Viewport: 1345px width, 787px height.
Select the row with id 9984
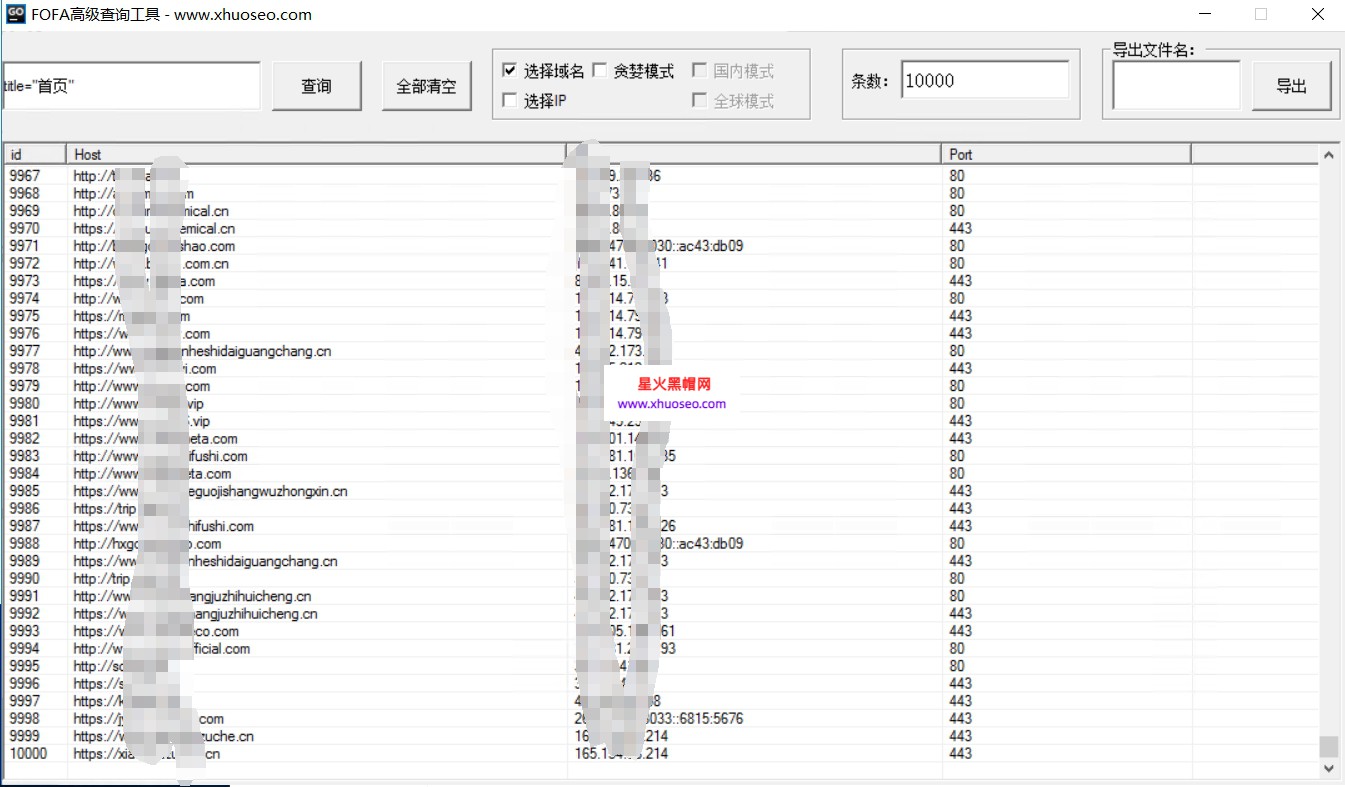coord(660,474)
